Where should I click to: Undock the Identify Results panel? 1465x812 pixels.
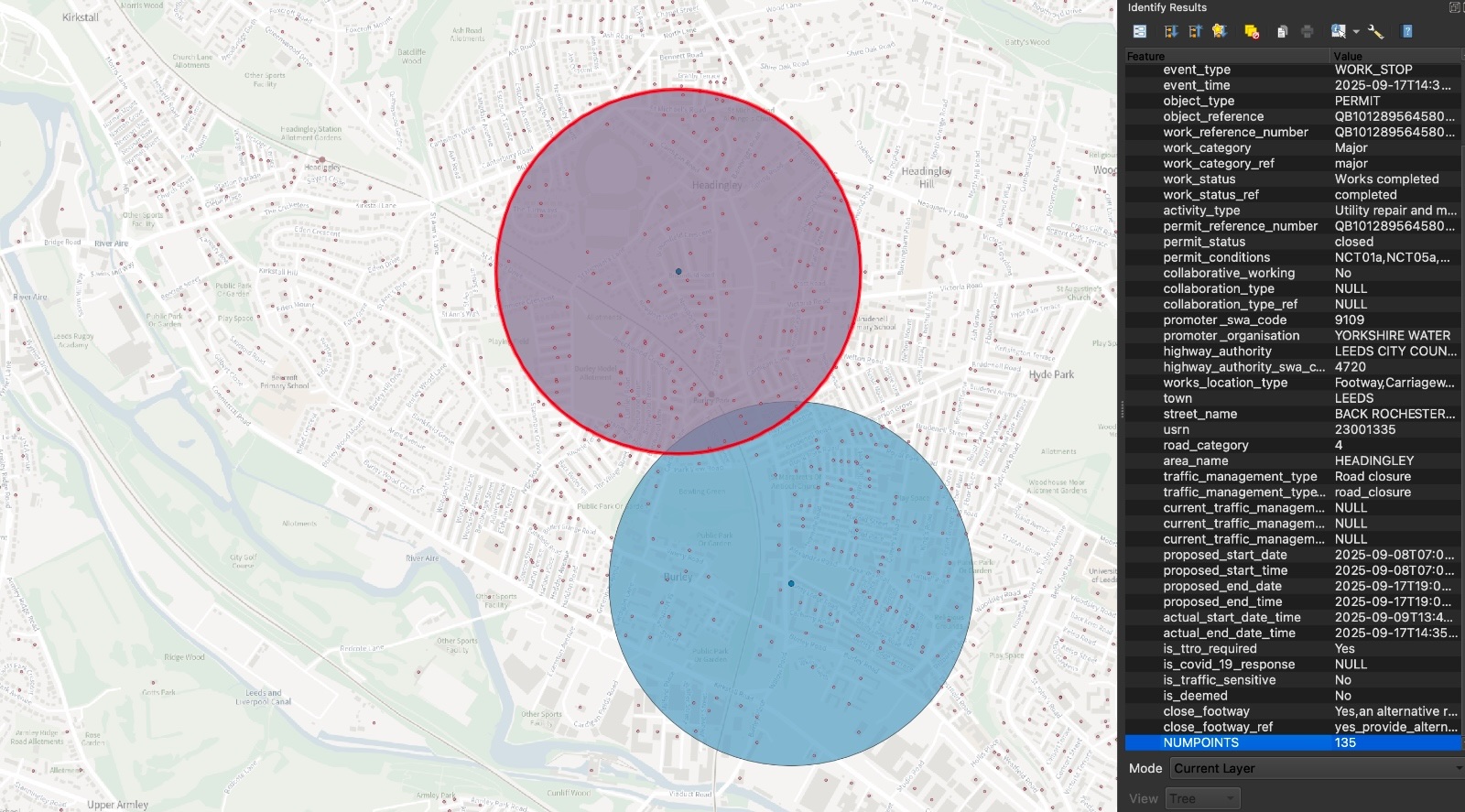(x=1454, y=7)
